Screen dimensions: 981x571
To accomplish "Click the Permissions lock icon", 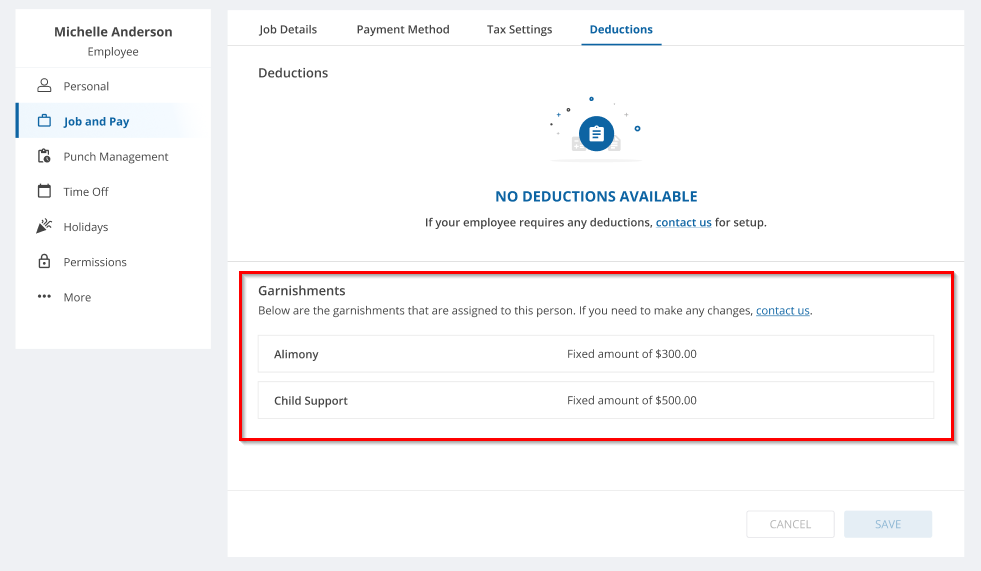I will click(x=44, y=261).
